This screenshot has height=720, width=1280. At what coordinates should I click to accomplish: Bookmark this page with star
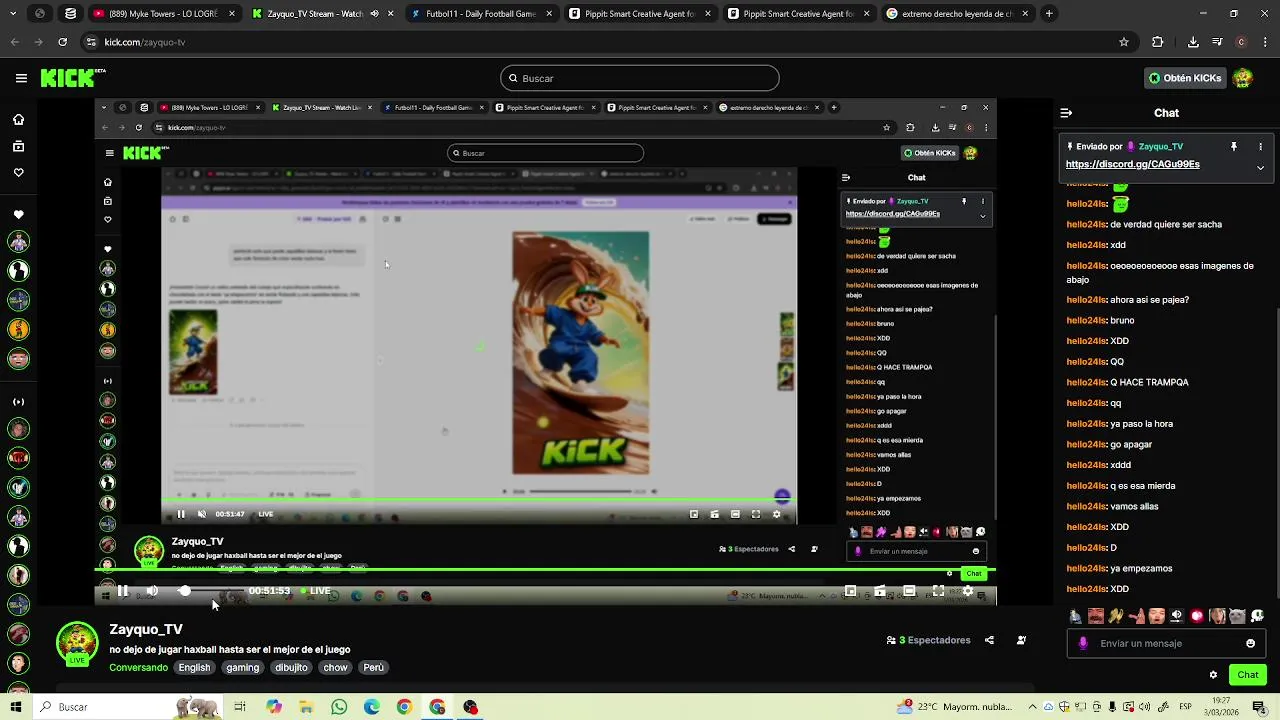pos(1124,42)
